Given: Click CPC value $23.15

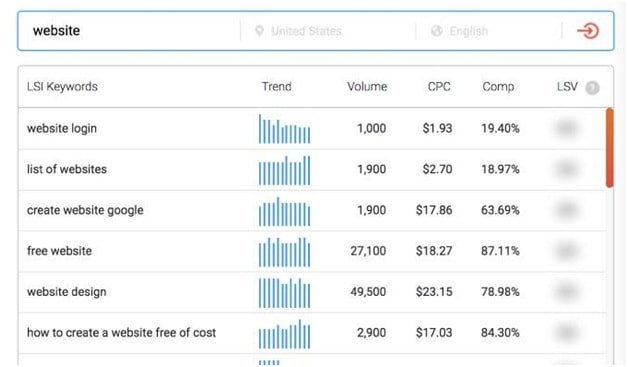Looking at the screenshot, I should point(434,292).
